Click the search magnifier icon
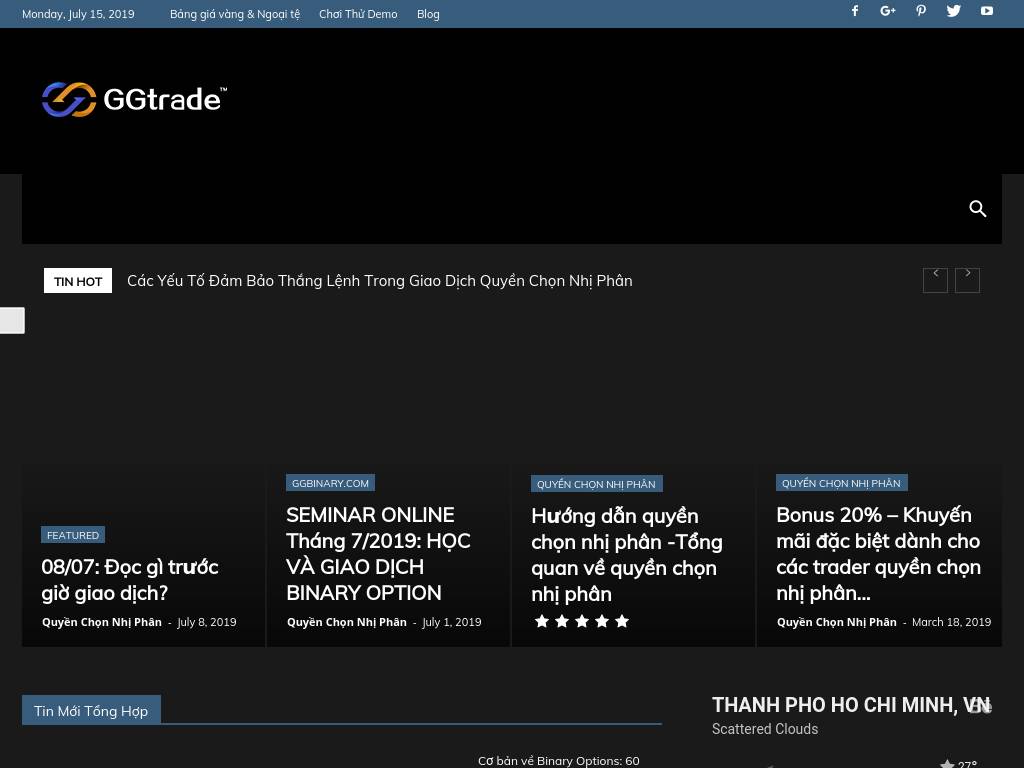 [x=978, y=209]
